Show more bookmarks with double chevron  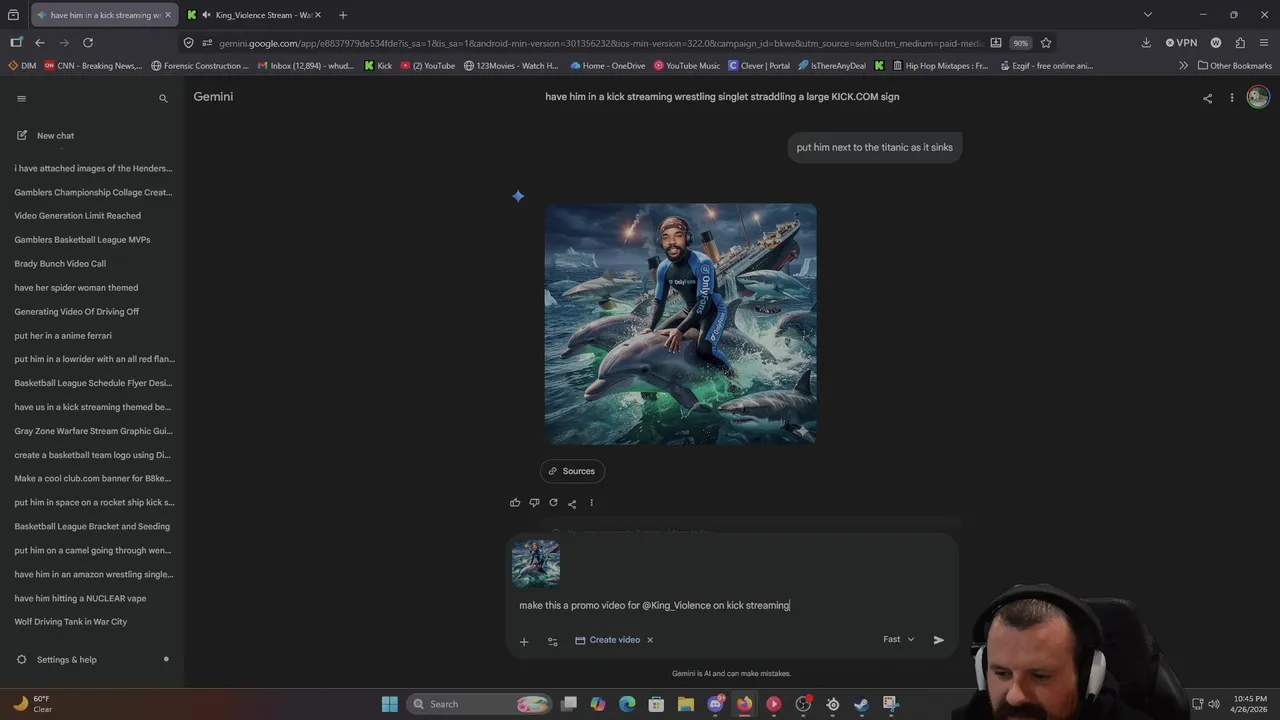click(1184, 66)
